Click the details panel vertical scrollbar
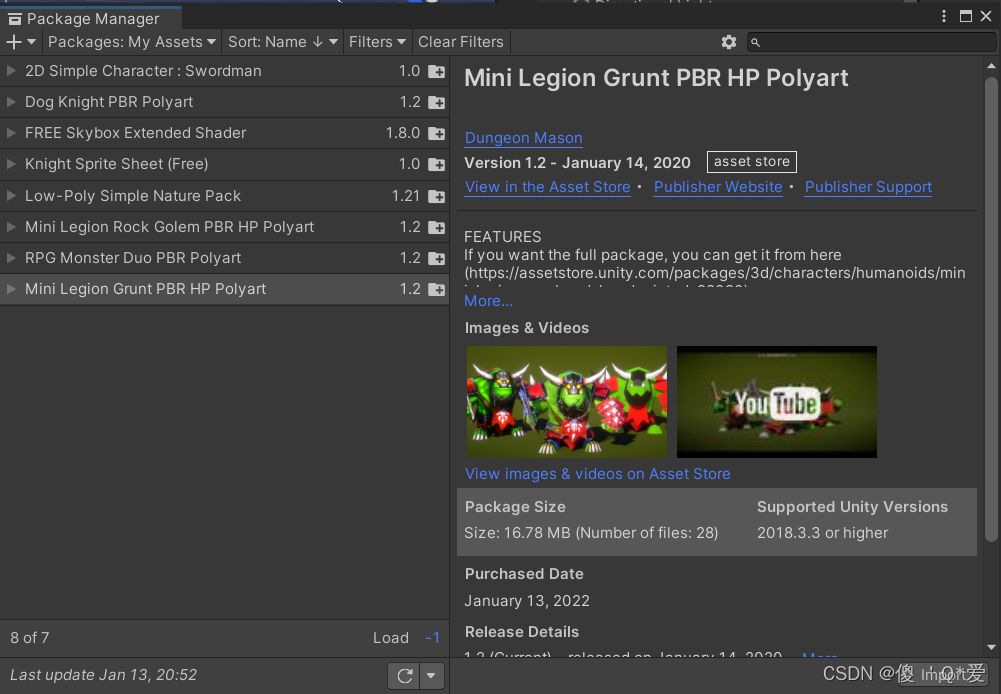Viewport: 1001px width, 694px height. 991,310
